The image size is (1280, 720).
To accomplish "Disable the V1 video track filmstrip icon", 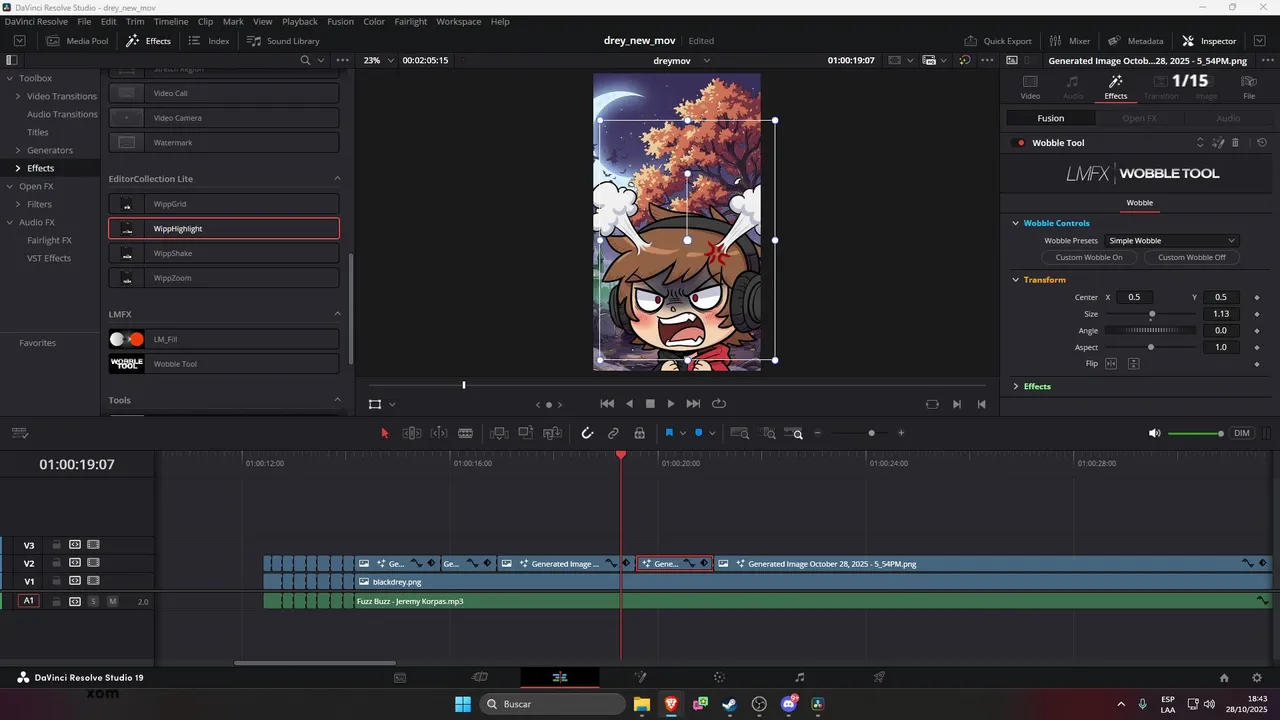I will pos(93,581).
